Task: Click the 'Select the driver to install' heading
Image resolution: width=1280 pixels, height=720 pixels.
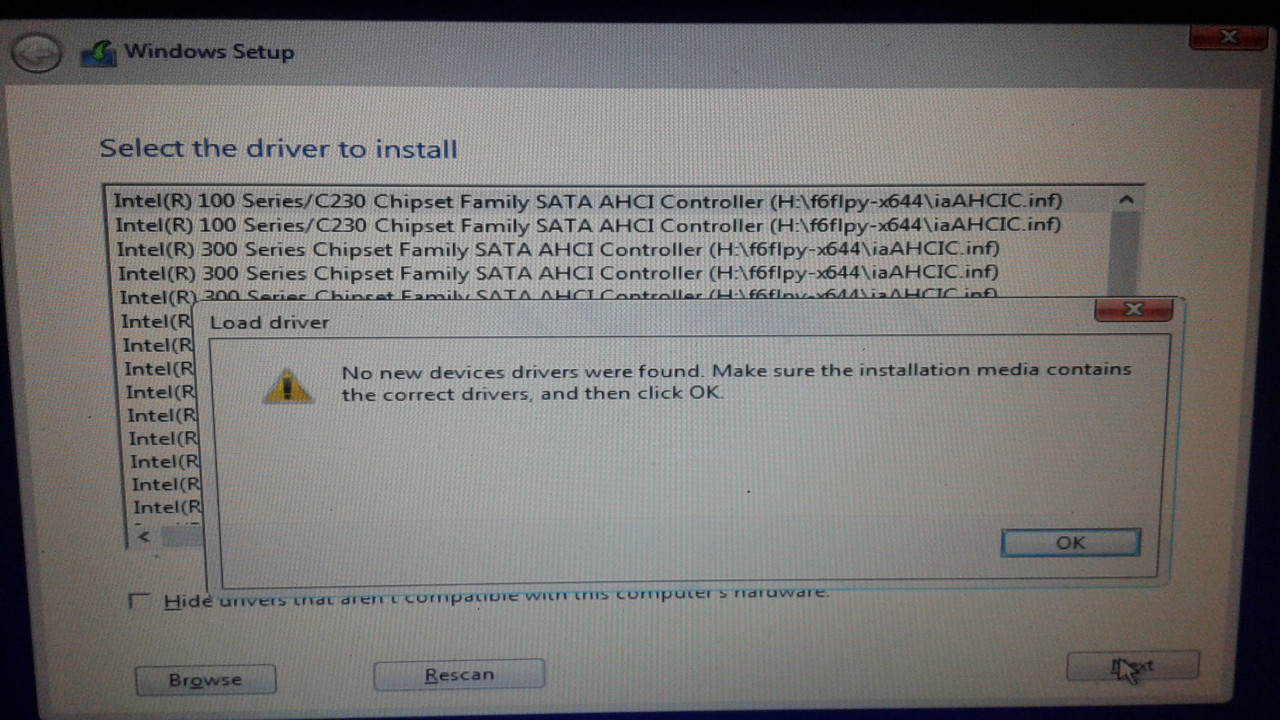Action: click(278, 149)
